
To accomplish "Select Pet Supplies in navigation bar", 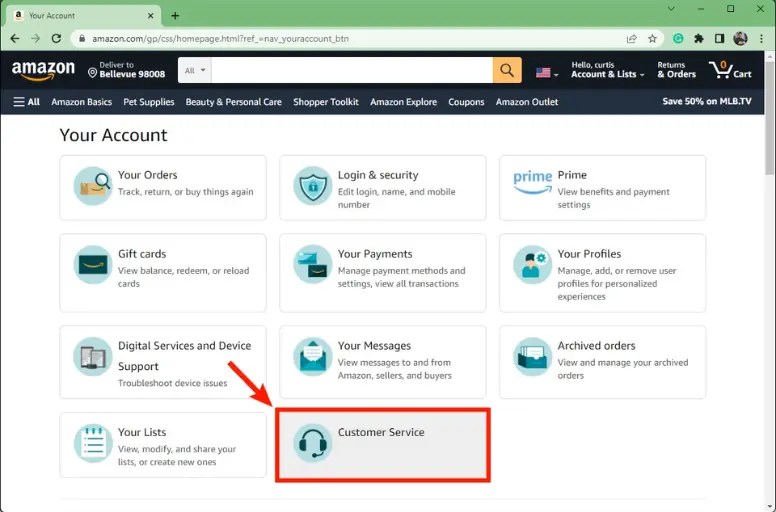I will [149, 102].
